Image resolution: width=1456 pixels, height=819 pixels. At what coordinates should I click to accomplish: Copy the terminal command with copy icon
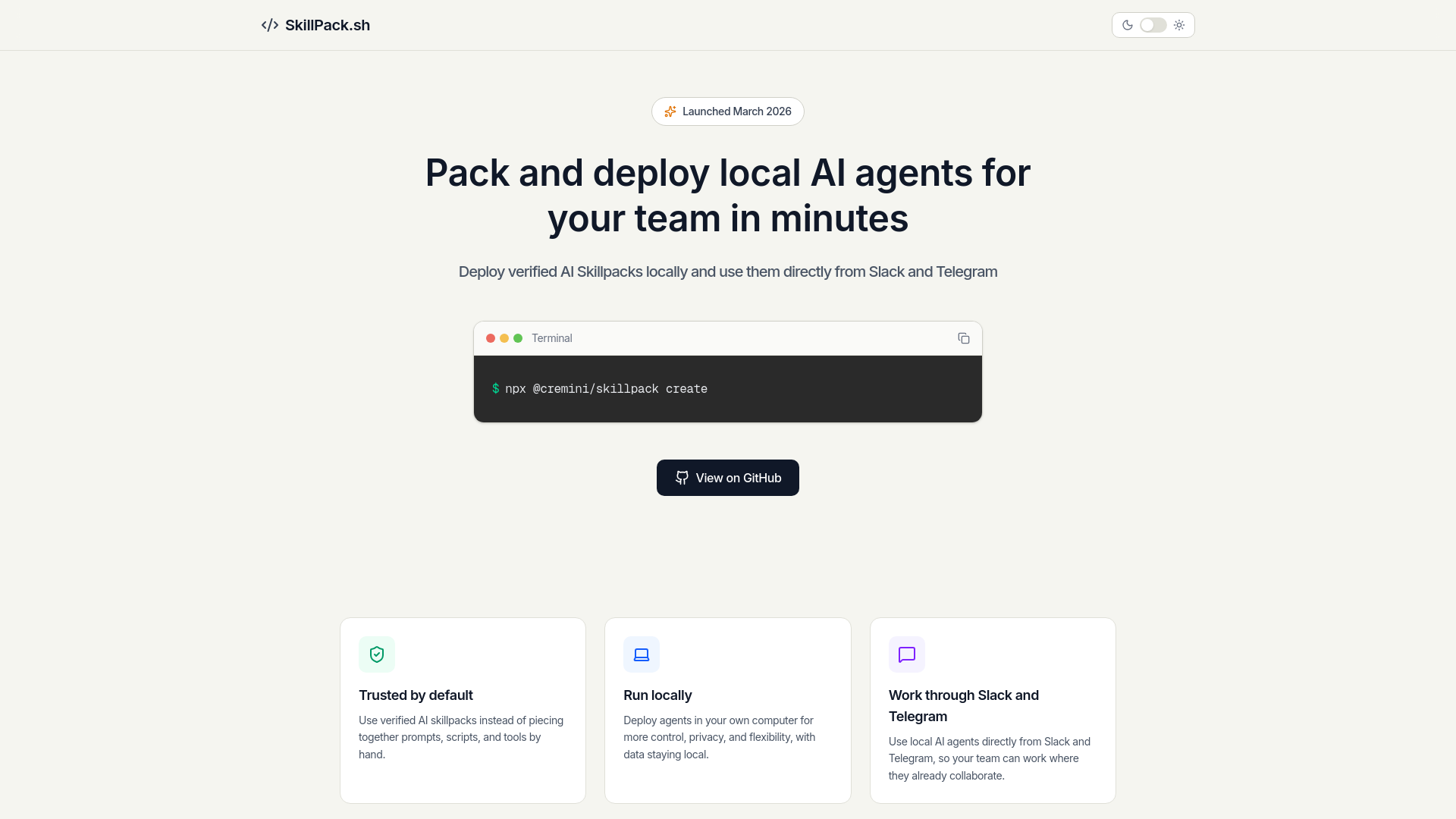pyautogui.click(x=964, y=338)
